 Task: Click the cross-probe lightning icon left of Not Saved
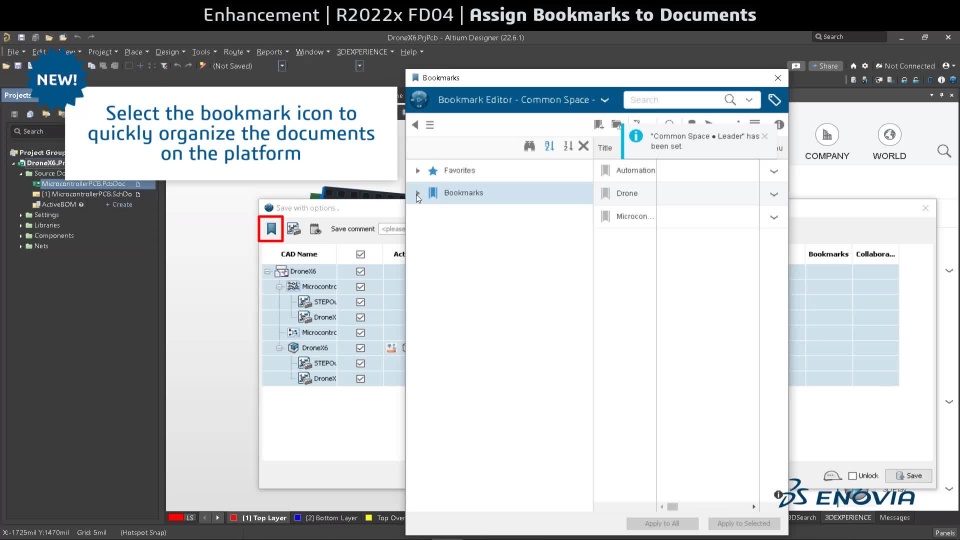click(203, 66)
